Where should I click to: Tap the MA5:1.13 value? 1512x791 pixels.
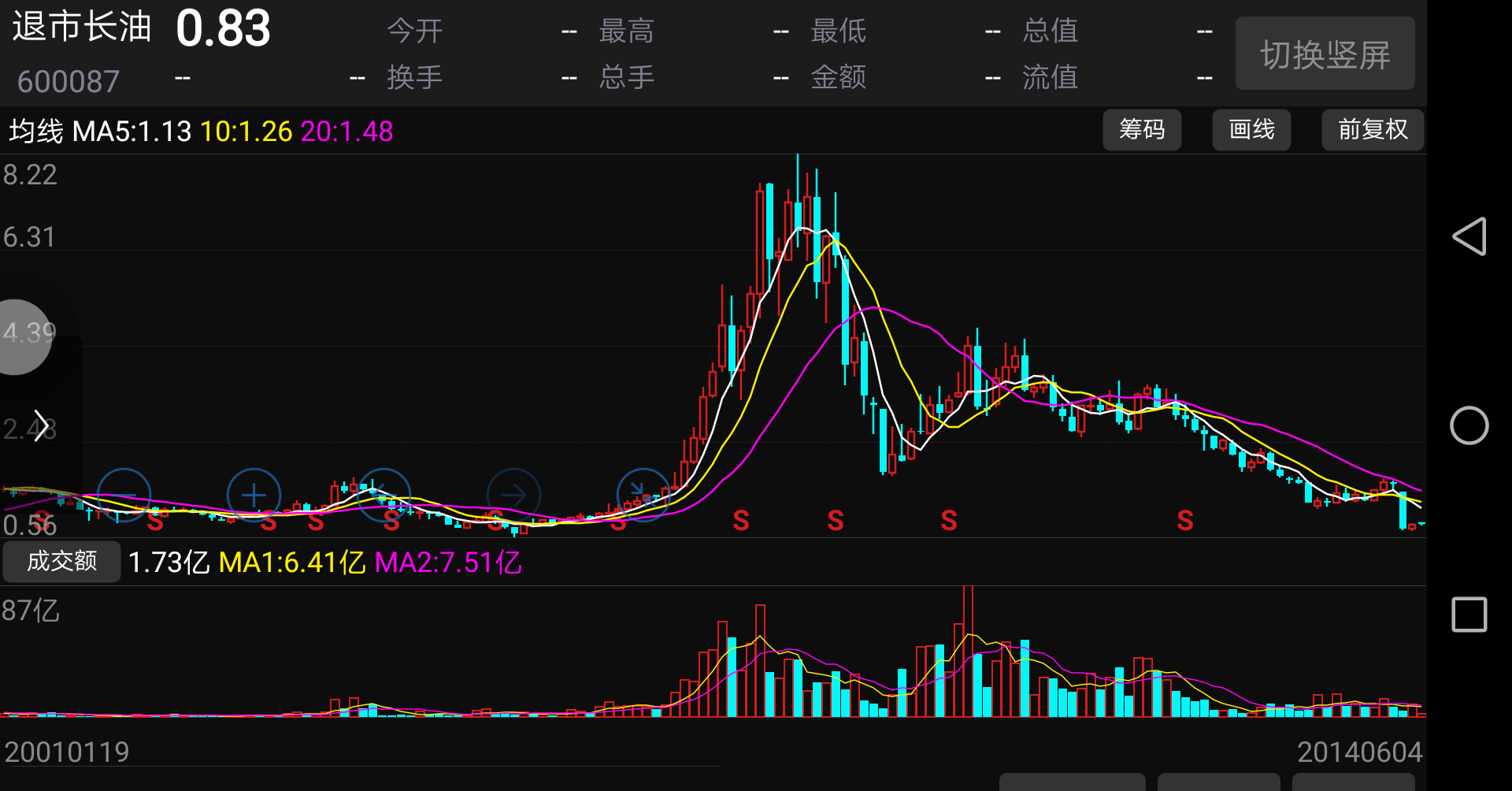point(132,131)
